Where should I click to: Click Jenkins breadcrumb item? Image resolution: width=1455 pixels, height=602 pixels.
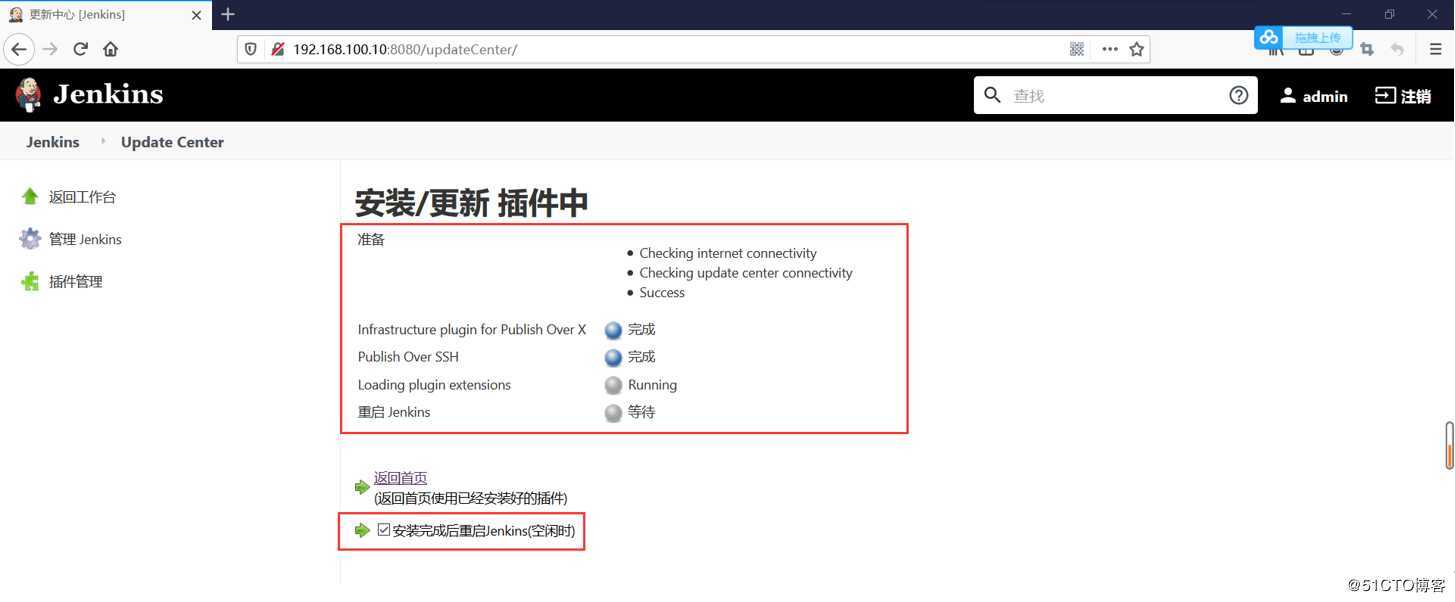tap(53, 142)
